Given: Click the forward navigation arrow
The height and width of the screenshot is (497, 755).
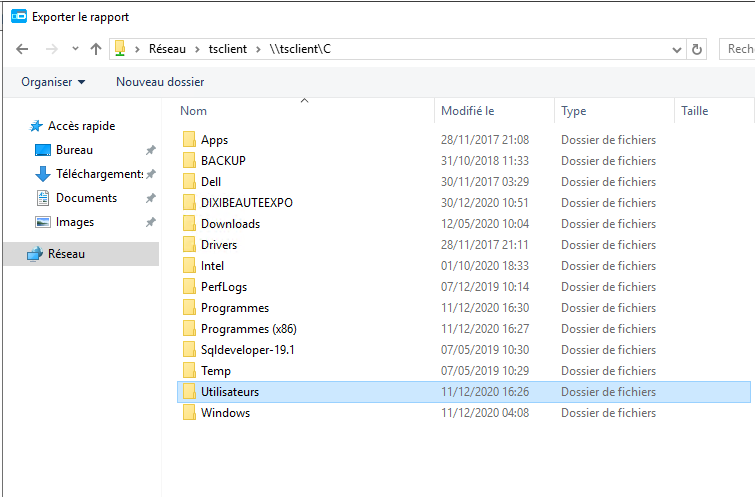Looking at the screenshot, I should 52,49.
